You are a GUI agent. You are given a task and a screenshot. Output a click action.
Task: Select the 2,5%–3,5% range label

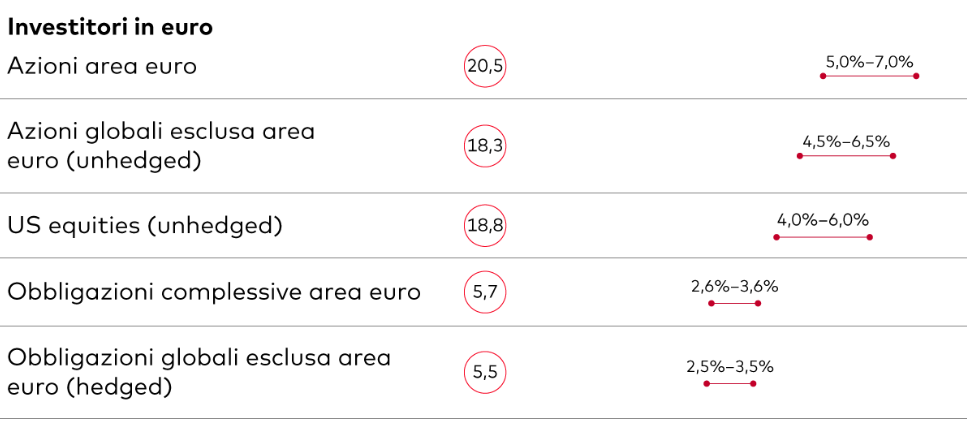point(730,367)
